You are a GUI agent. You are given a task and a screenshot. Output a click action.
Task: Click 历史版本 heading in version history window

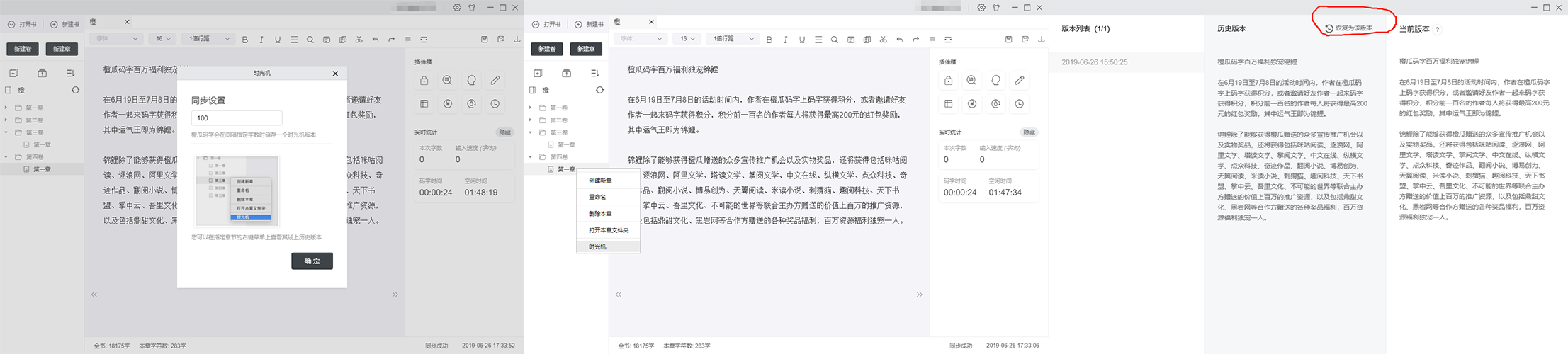click(1231, 29)
